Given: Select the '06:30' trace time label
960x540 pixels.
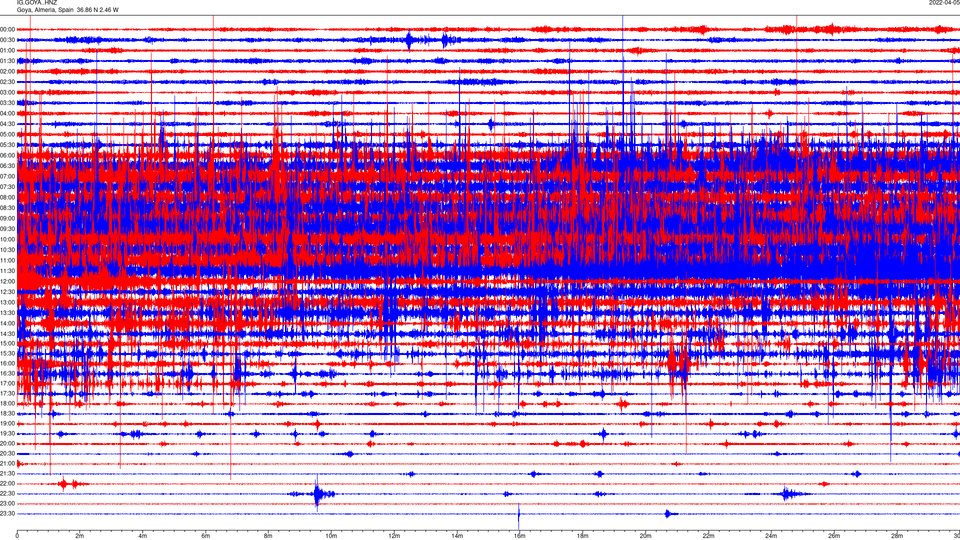Looking at the screenshot, I should pyautogui.click(x=7, y=166).
